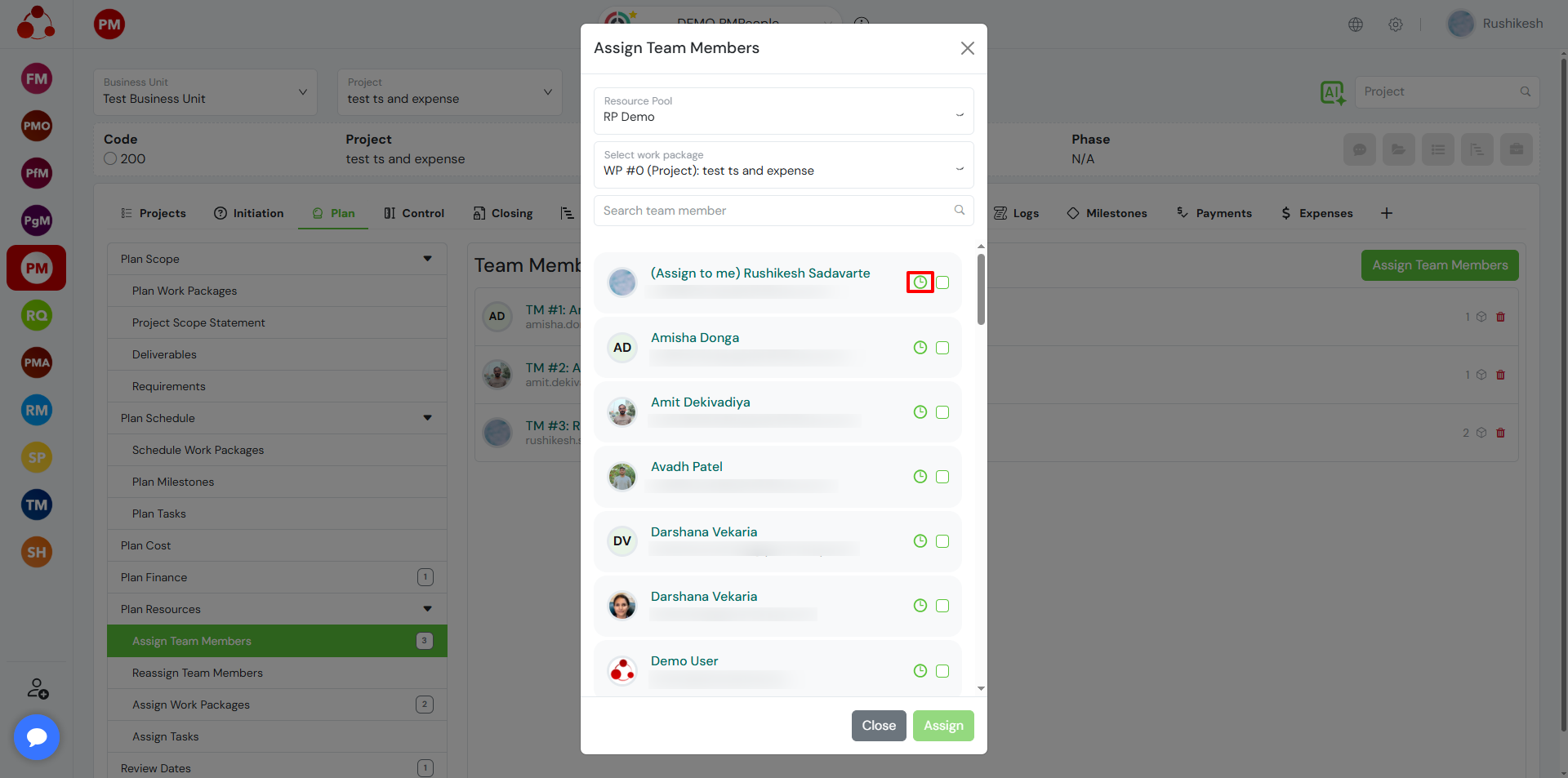Check the Assign to me Rushikesh checkbox
The width and height of the screenshot is (1568, 778).
[x=942, y=282]
